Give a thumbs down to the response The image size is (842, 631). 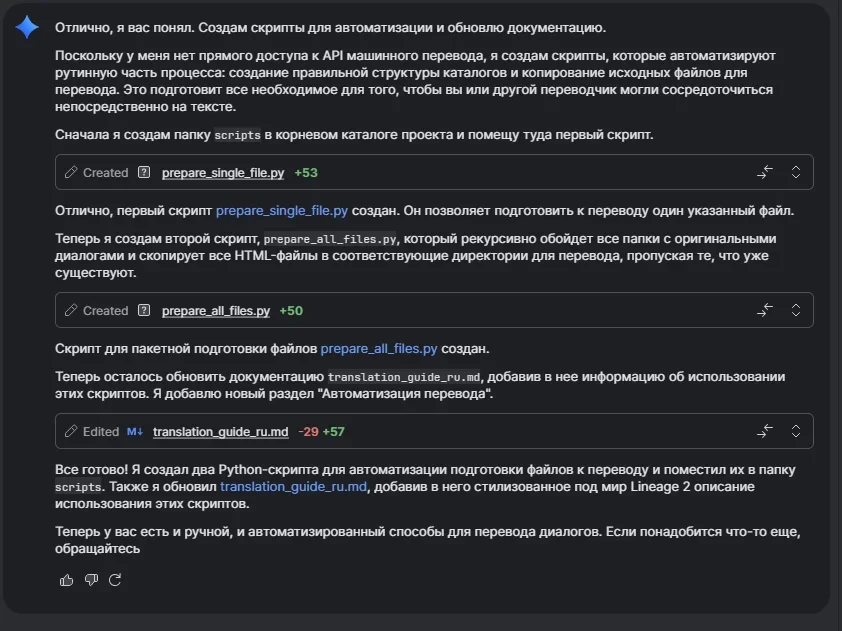(91, 579)
